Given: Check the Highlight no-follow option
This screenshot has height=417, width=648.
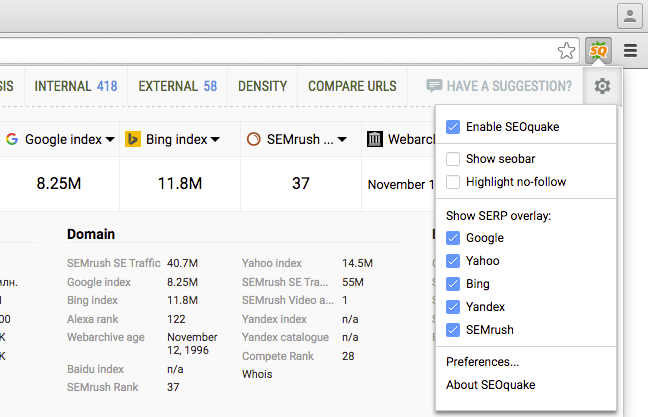Looking at the screenshot, I should pos(453,181).
